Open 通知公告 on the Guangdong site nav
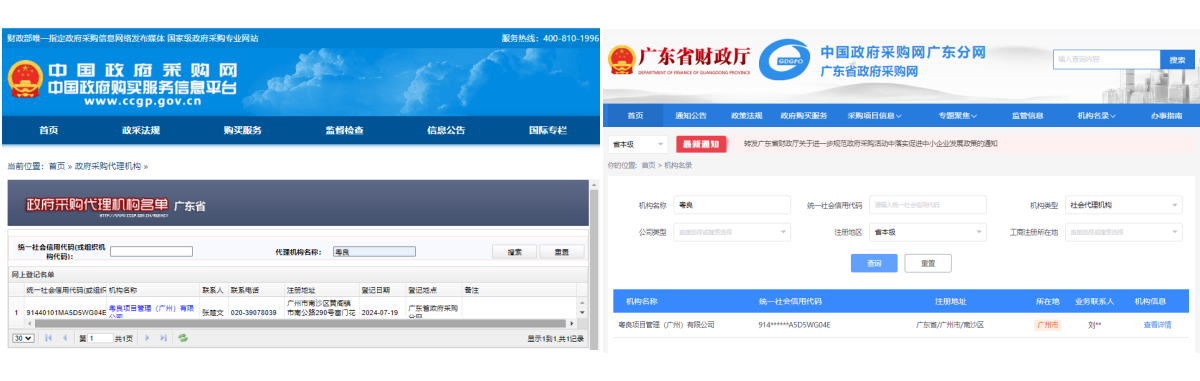Image resolution: width=1200 pixels, height=381 pixels. point(690,116)
